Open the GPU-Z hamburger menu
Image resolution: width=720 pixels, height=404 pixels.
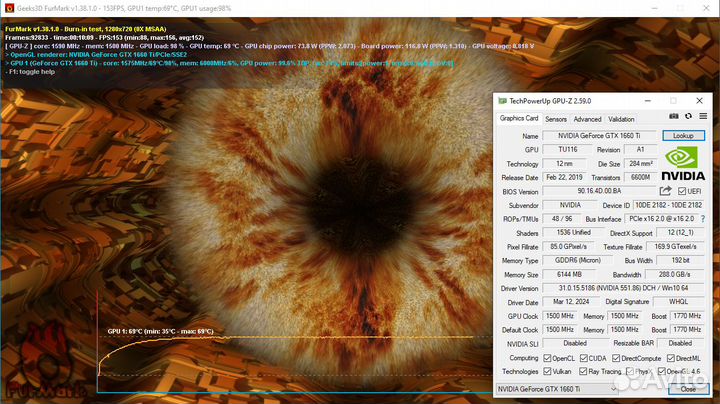click(x=704, y=118)
